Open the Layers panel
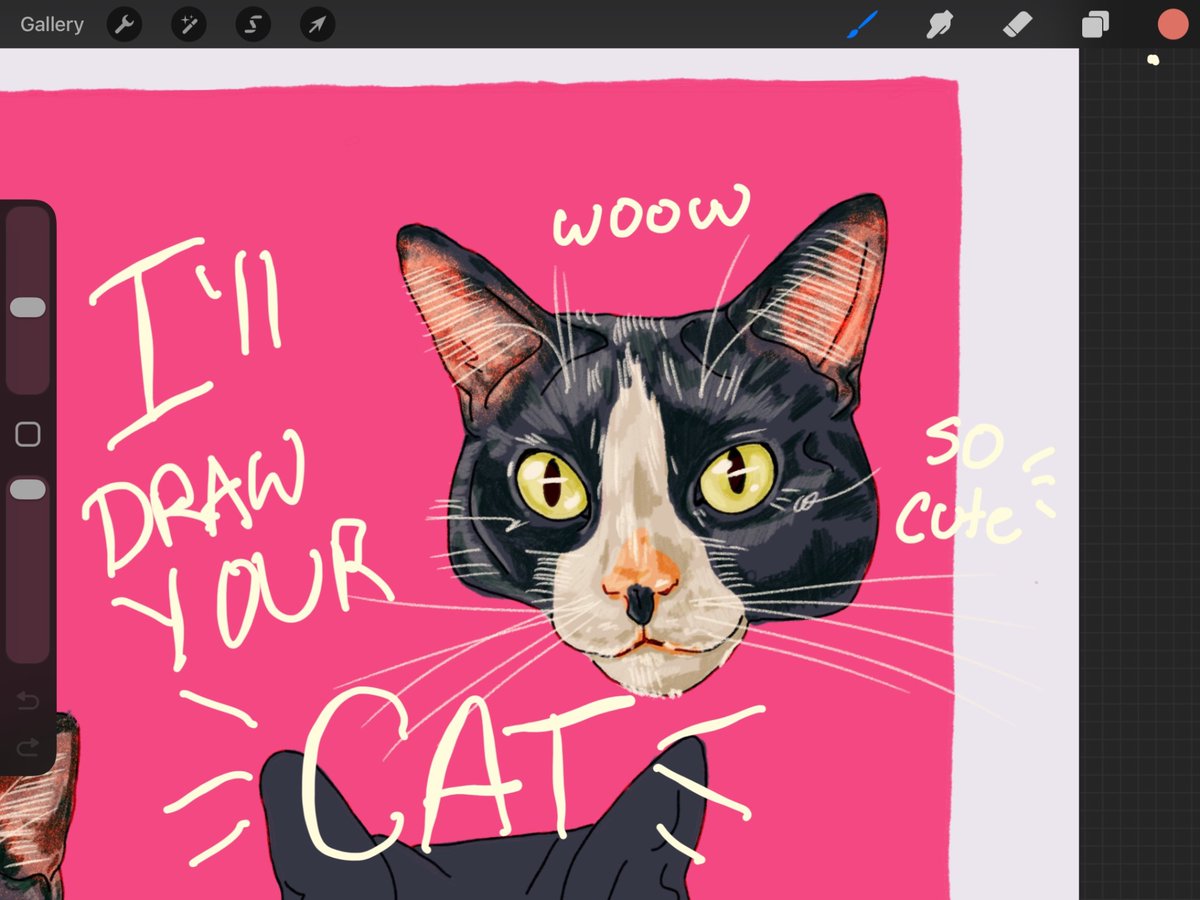The height and width of the screenshot is (900, 1200). 1094,24
